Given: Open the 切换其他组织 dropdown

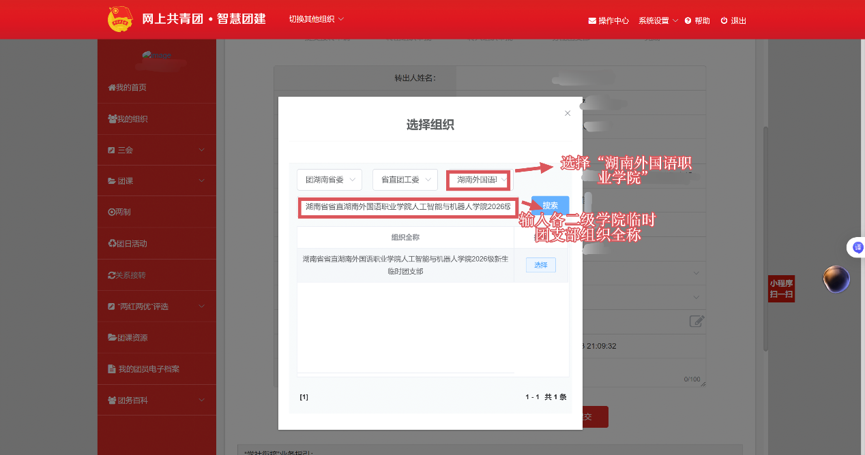Looking at the screenshot, I should [x=316, y=19].
